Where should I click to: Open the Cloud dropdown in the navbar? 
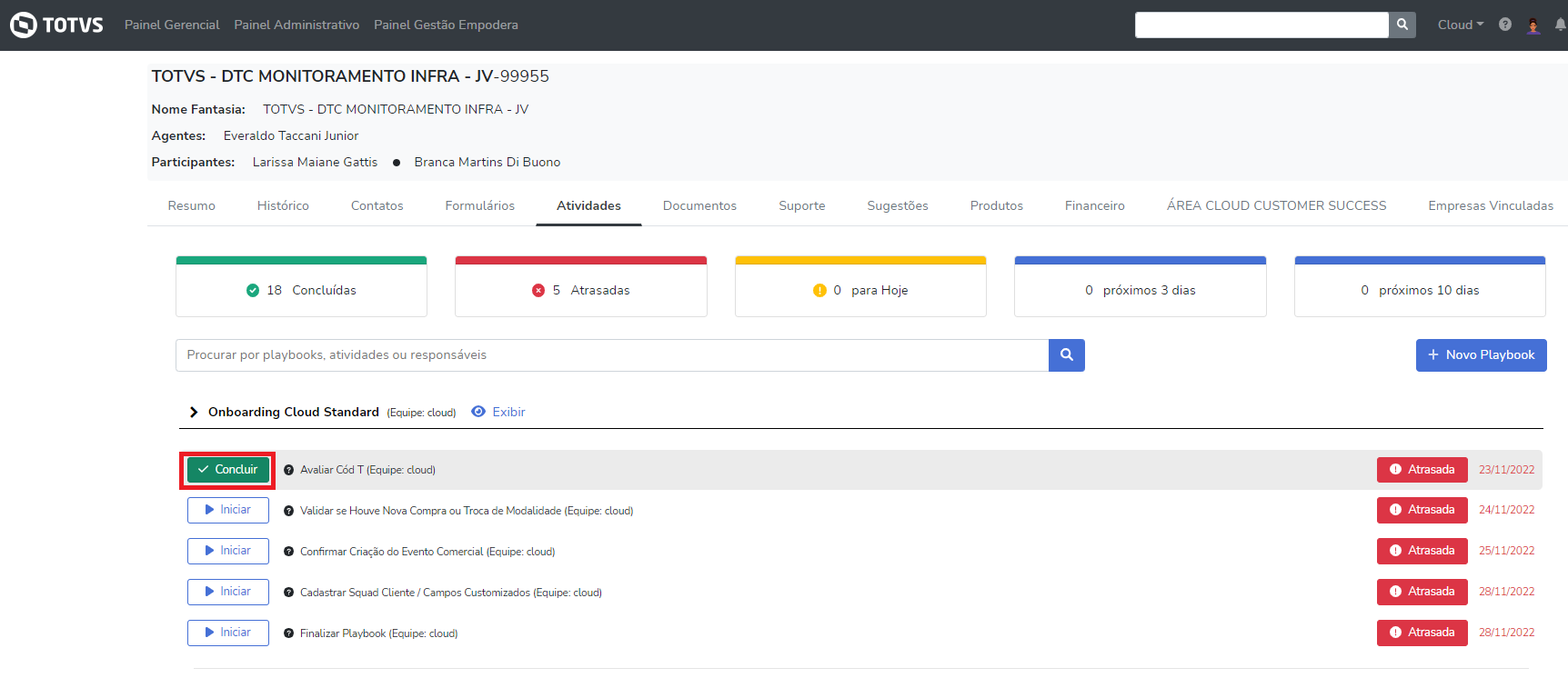(x=1461, y=25)
